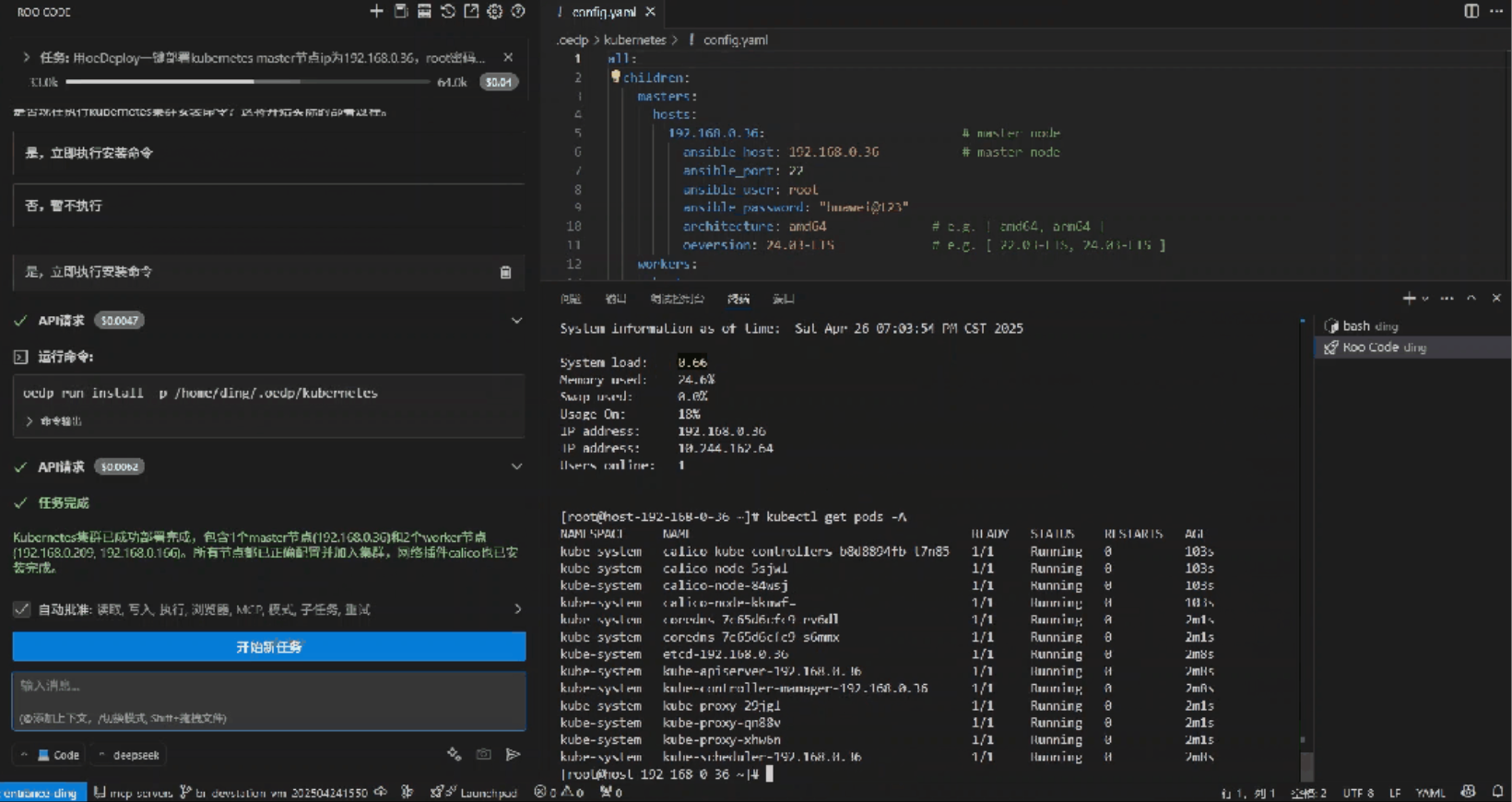Expand the first API请求 chevron
This screenshot has height=802, width=1512.
(516, 321)
